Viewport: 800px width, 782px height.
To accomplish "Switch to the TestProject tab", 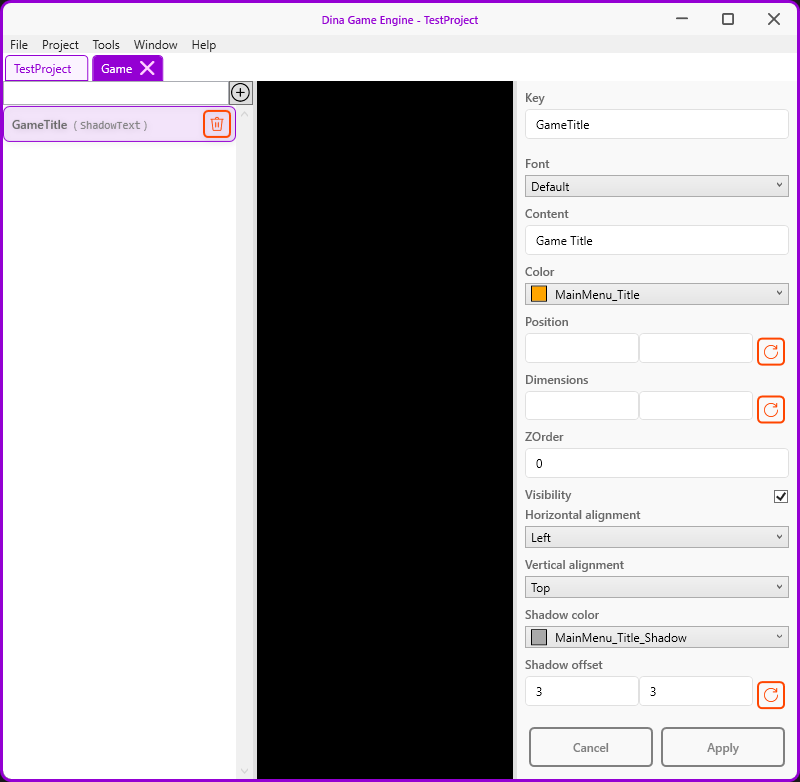I will (46, 68).
